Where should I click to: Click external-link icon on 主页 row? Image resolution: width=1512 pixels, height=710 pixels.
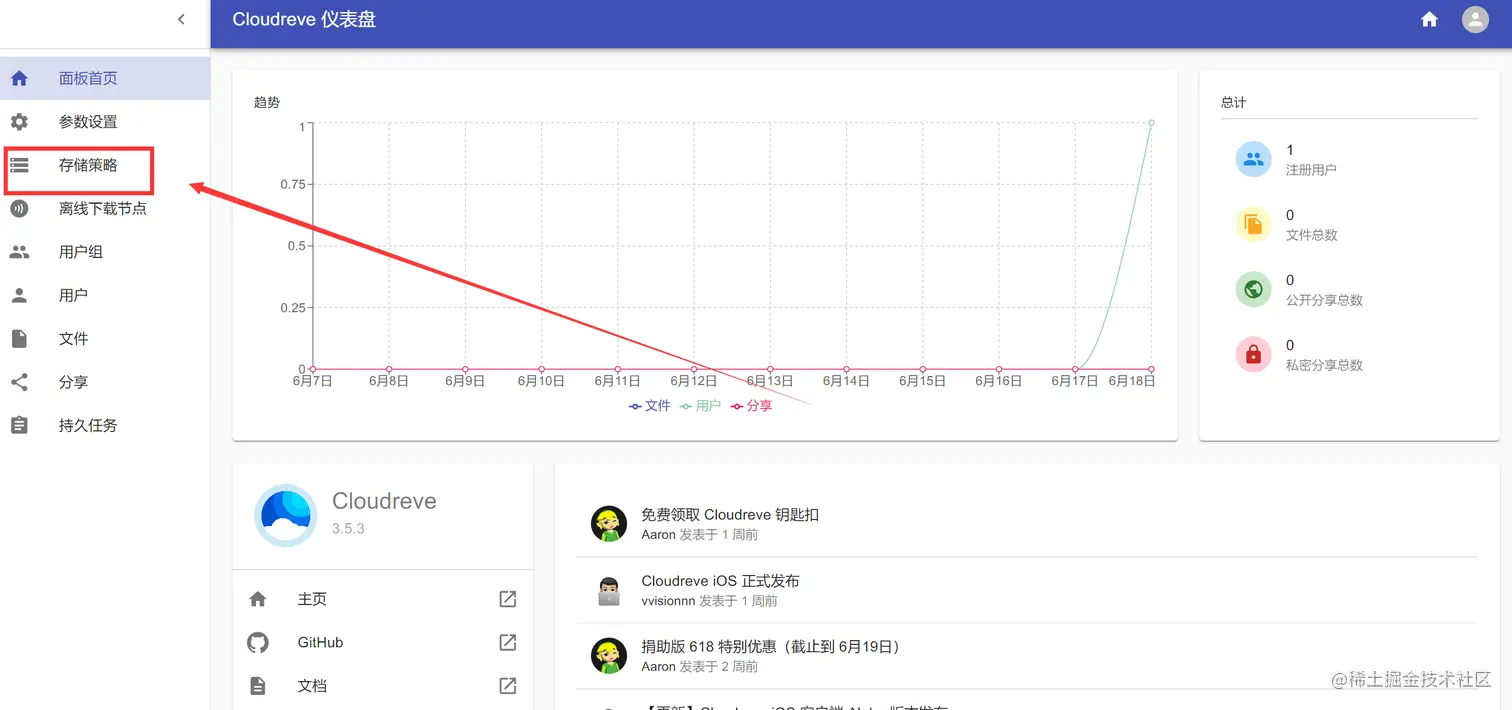click(508, 599)
